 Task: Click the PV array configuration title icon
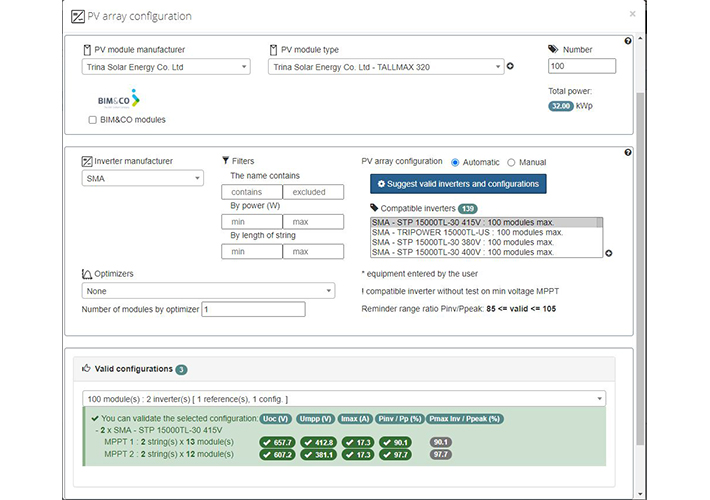(x=78, y=17)
